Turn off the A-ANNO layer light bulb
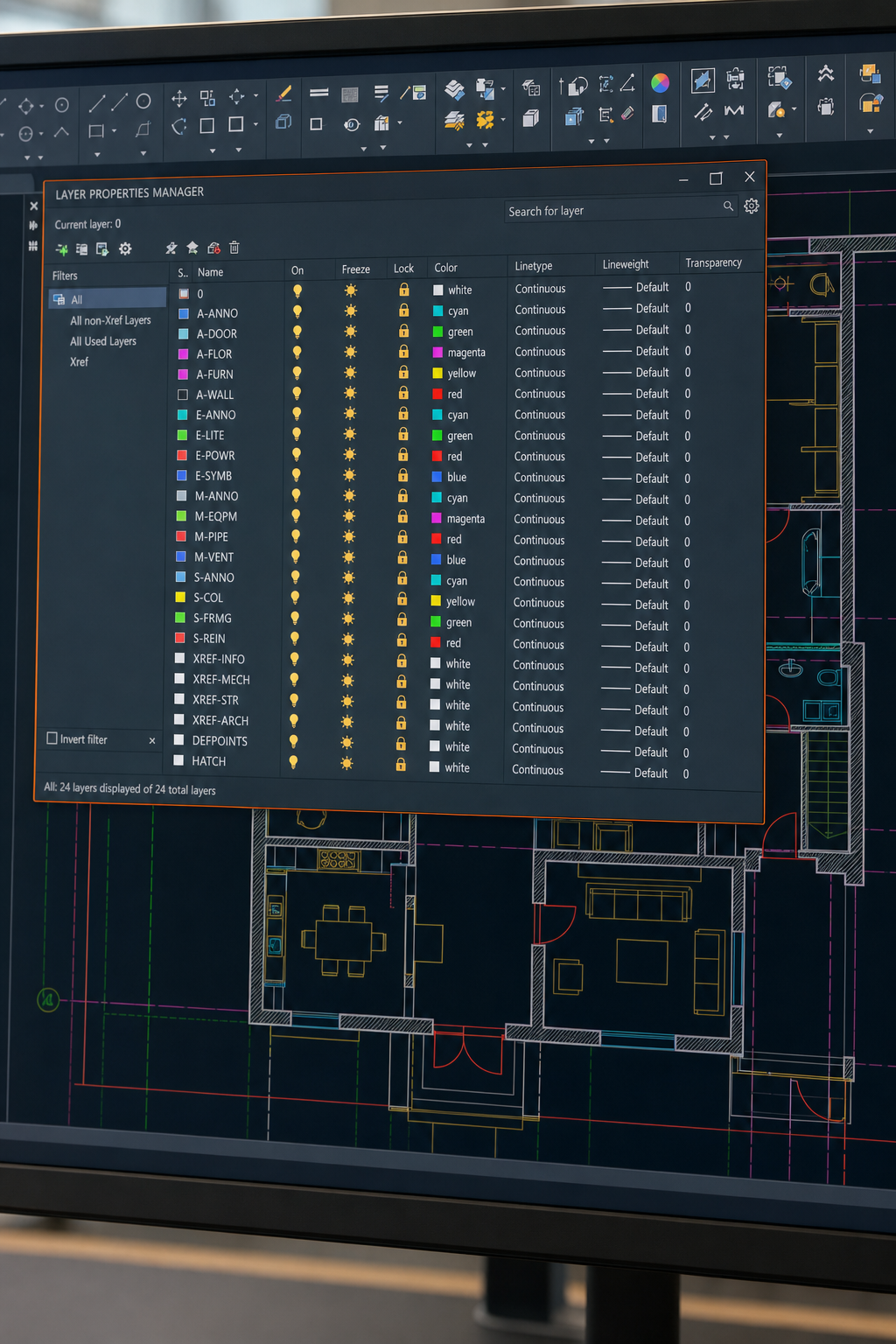Screen dimensions: 896x1344 (297, 311)
